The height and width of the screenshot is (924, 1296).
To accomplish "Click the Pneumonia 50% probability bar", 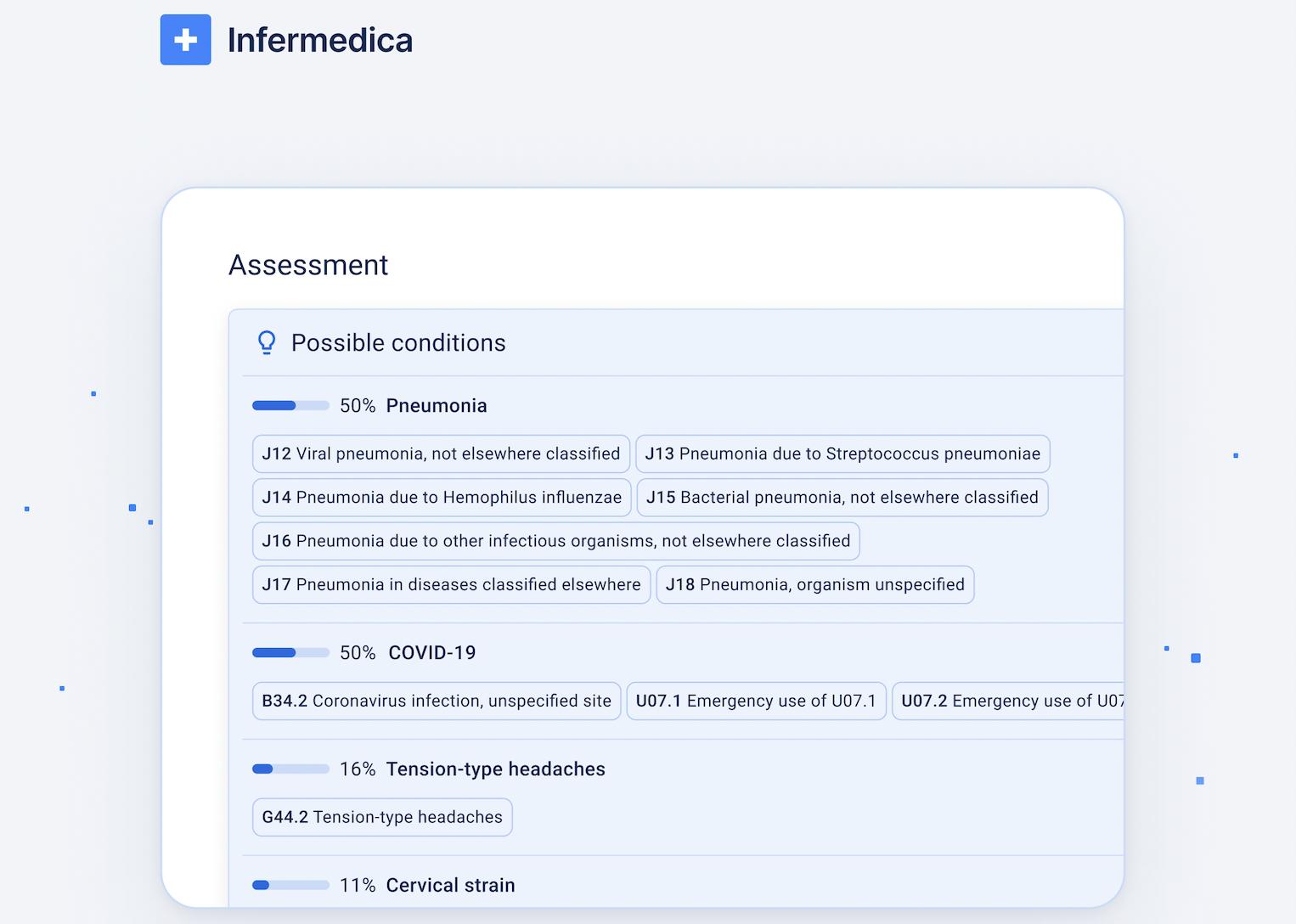I will pos(290,406).
